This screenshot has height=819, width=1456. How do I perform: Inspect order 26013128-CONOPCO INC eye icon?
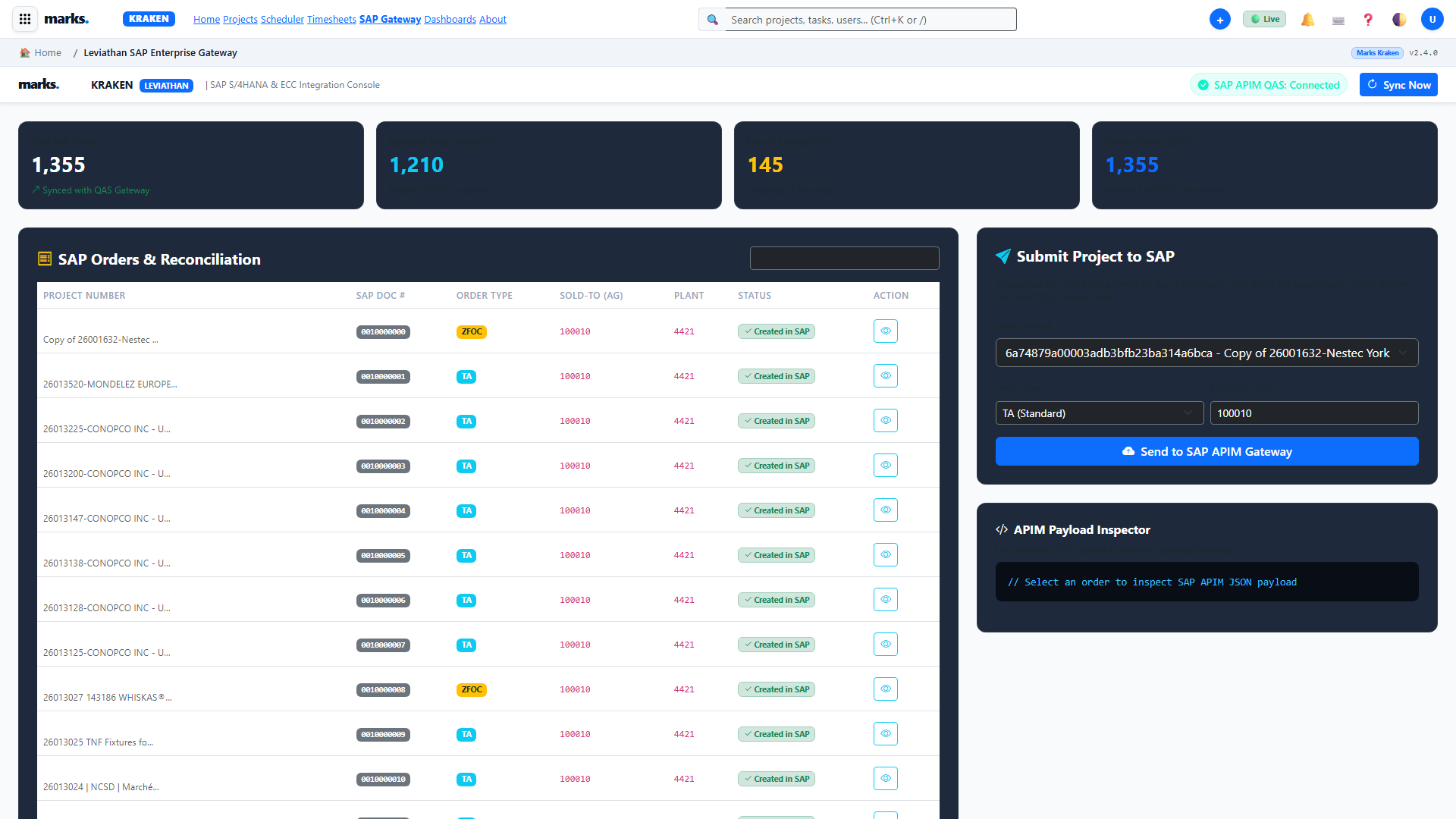point(885,599)
